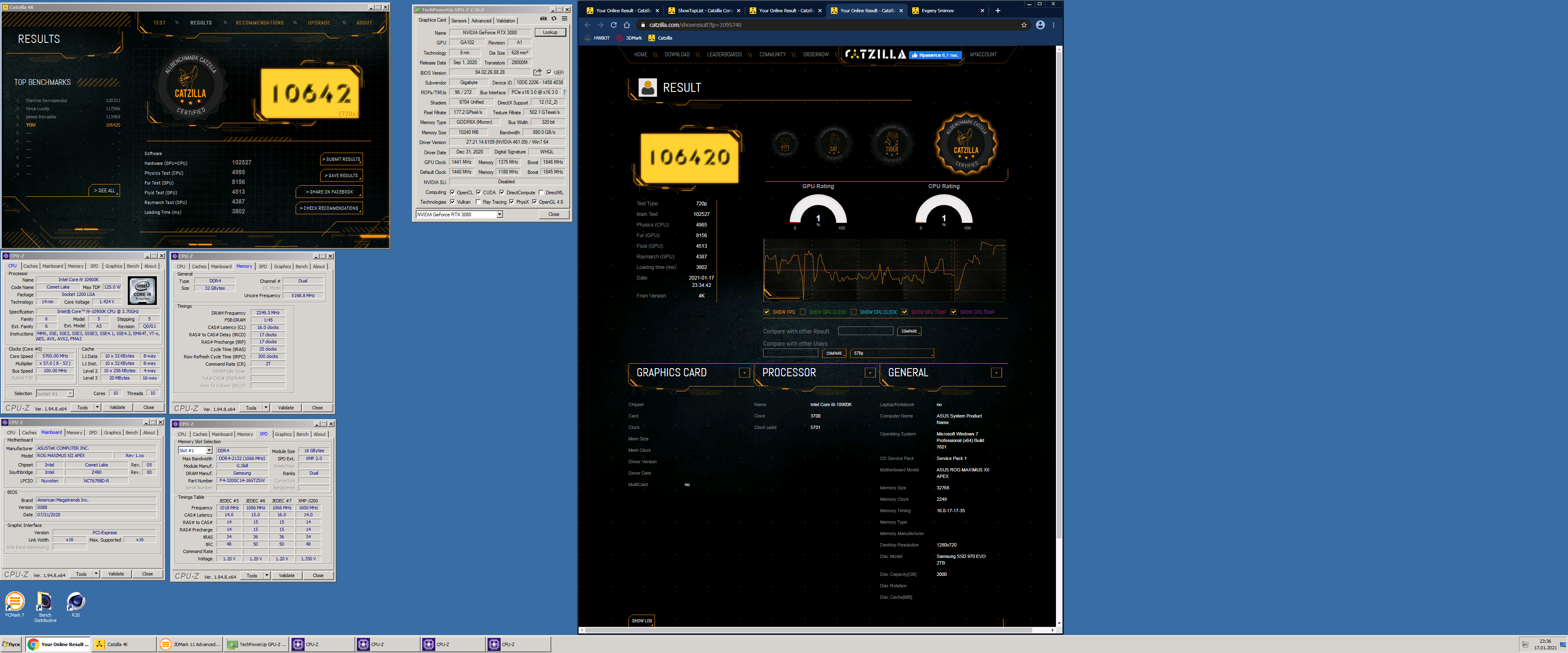Image resolution: width=1568 pixels, height=653 pixels.
Task: Go forward in the Chrome browser
Action: [x=600, y=25]
